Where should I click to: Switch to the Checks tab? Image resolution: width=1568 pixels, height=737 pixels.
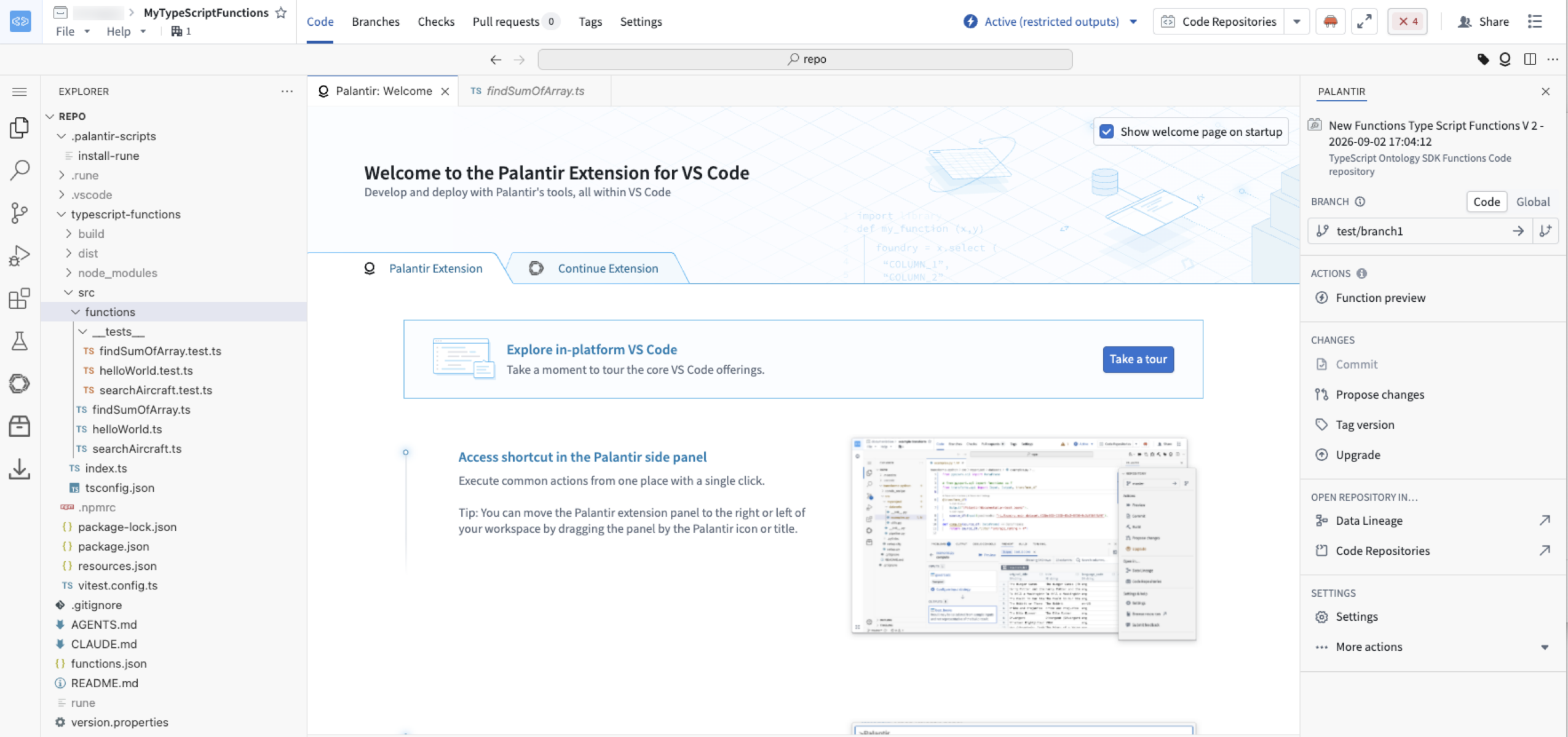[x=436, y=22]
